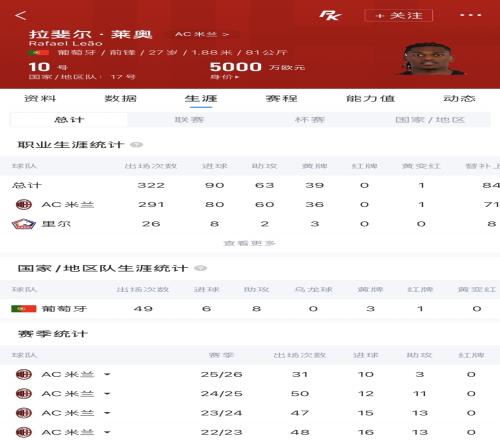This screenshot has height=440, width=500.
Task: Select the 国家/地区 filter segment
Action: point(430,120)
